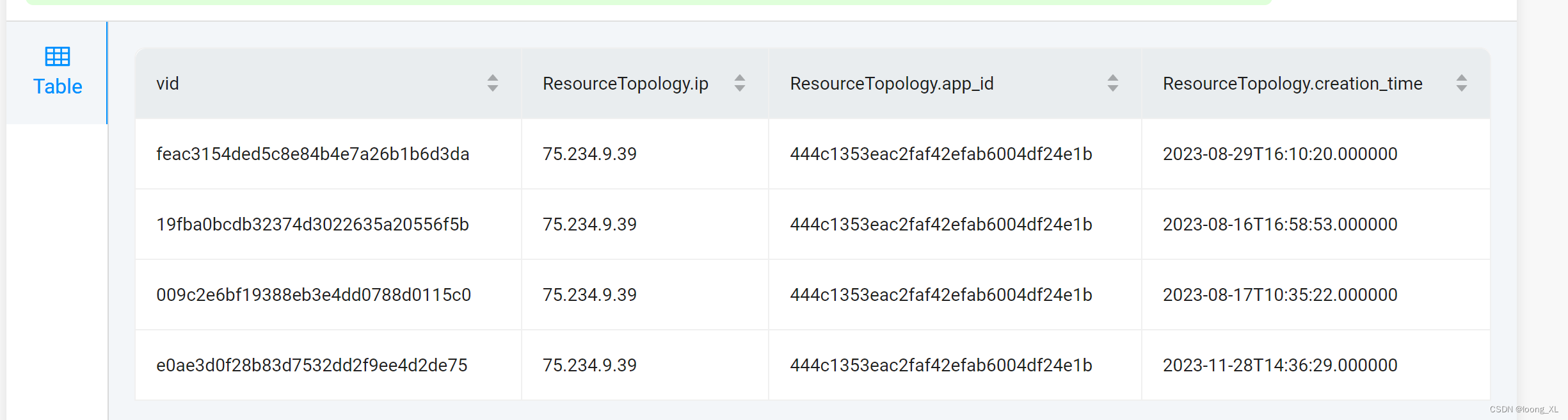Click the ResourceTopology.ip column header text
The height and width of the screenshot is (420, 1568).
[x=625, y=84]
